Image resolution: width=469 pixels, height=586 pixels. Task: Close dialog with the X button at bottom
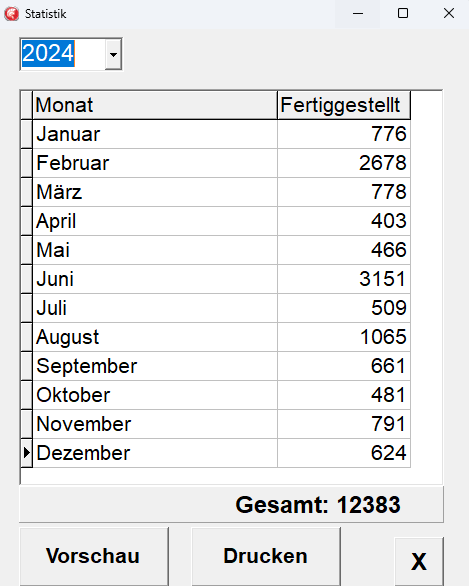[x=419, y=561]
